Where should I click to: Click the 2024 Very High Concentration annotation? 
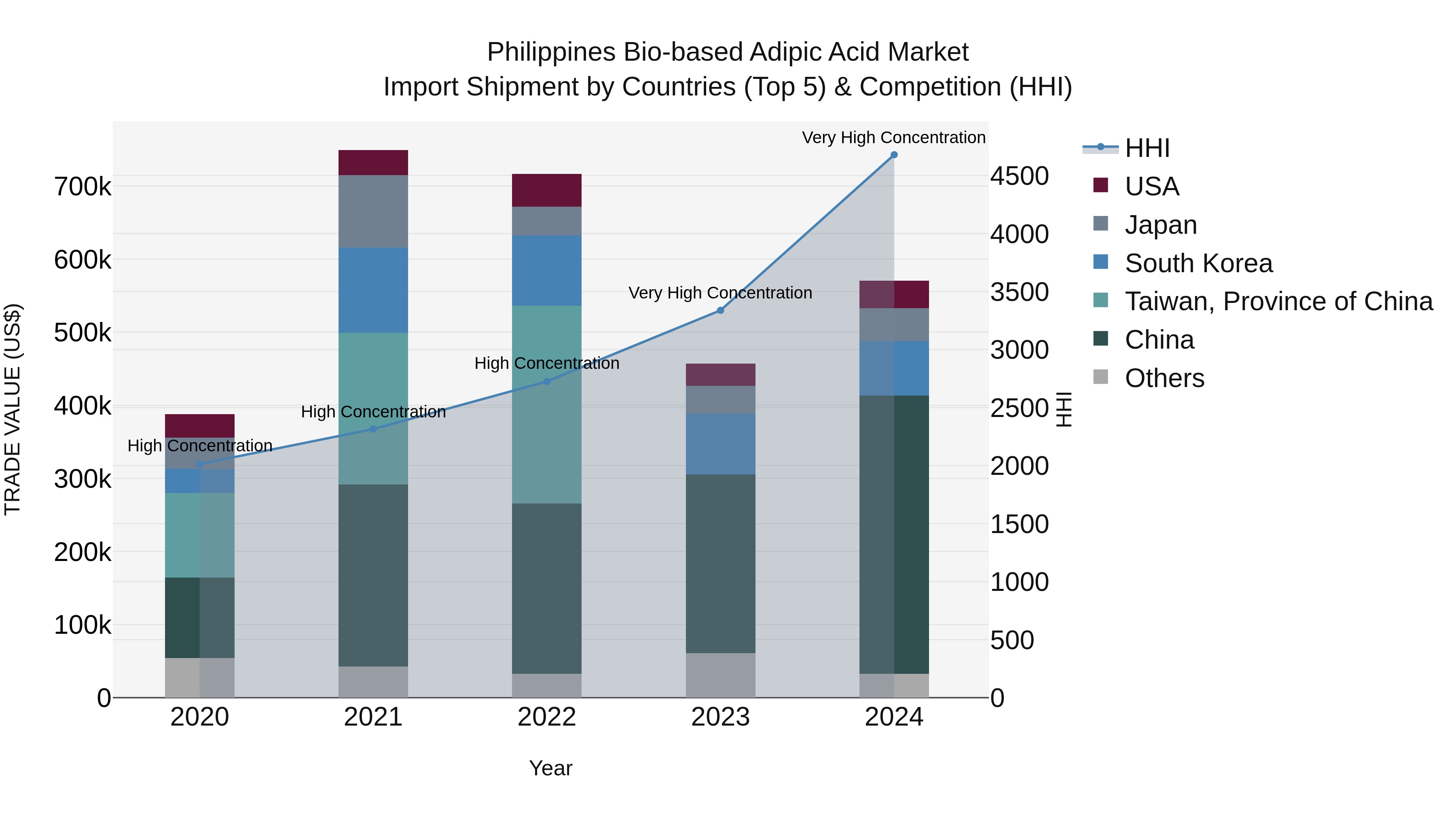[894, 138]
